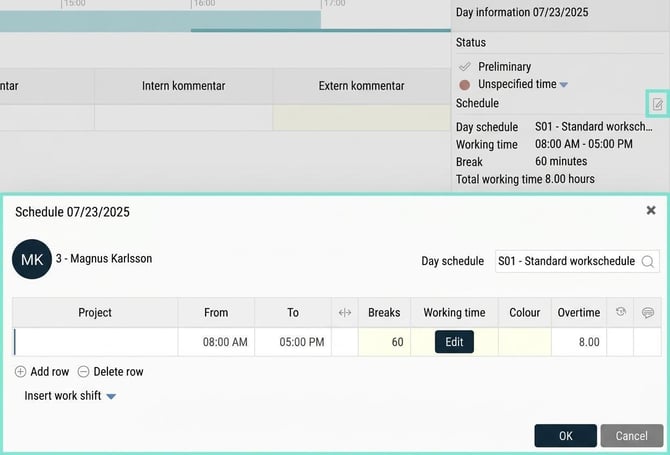Click the Overtime column header
The image size is (670, 455).
pos(579,312)
